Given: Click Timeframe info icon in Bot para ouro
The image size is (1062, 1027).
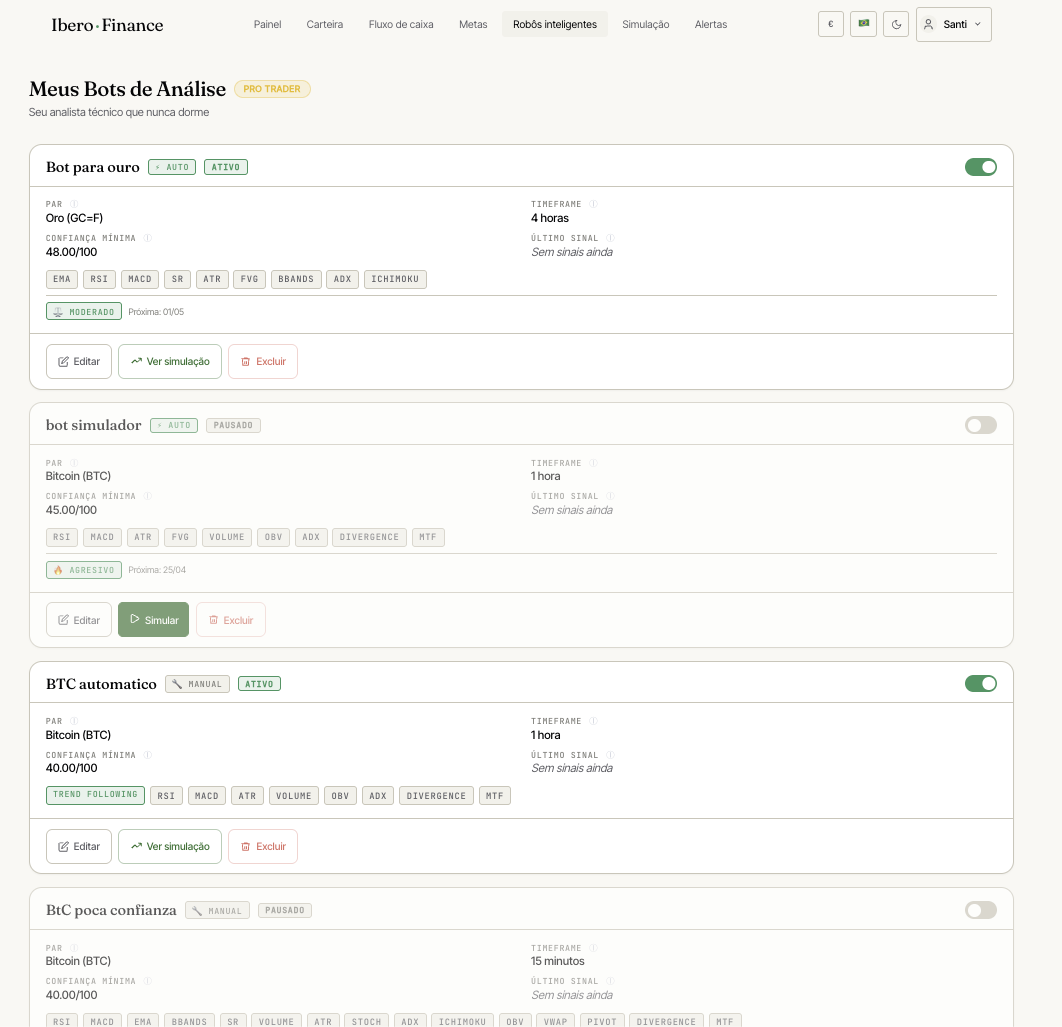Looking at the screenshot, I should [593, 204].
